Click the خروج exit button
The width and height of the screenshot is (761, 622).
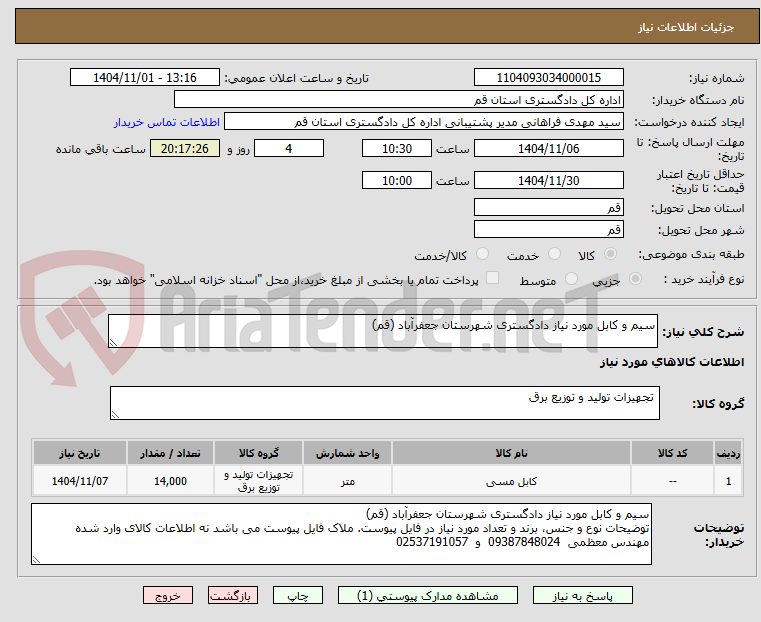168,595
